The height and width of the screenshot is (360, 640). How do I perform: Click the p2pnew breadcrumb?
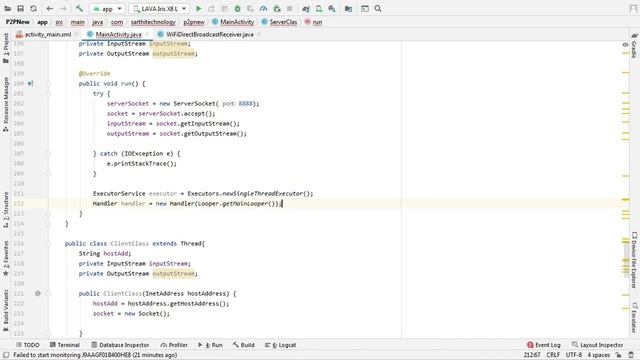194,22
